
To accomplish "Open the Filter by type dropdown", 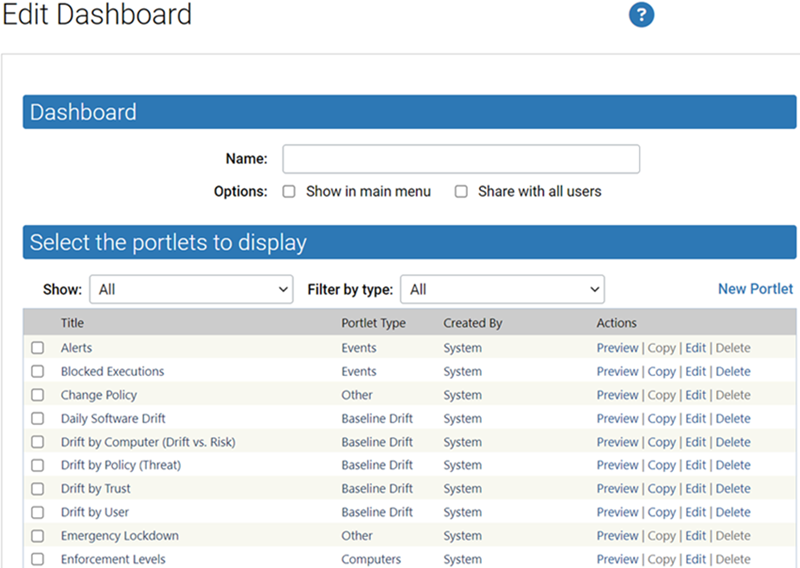I will [x=503, y=289].
